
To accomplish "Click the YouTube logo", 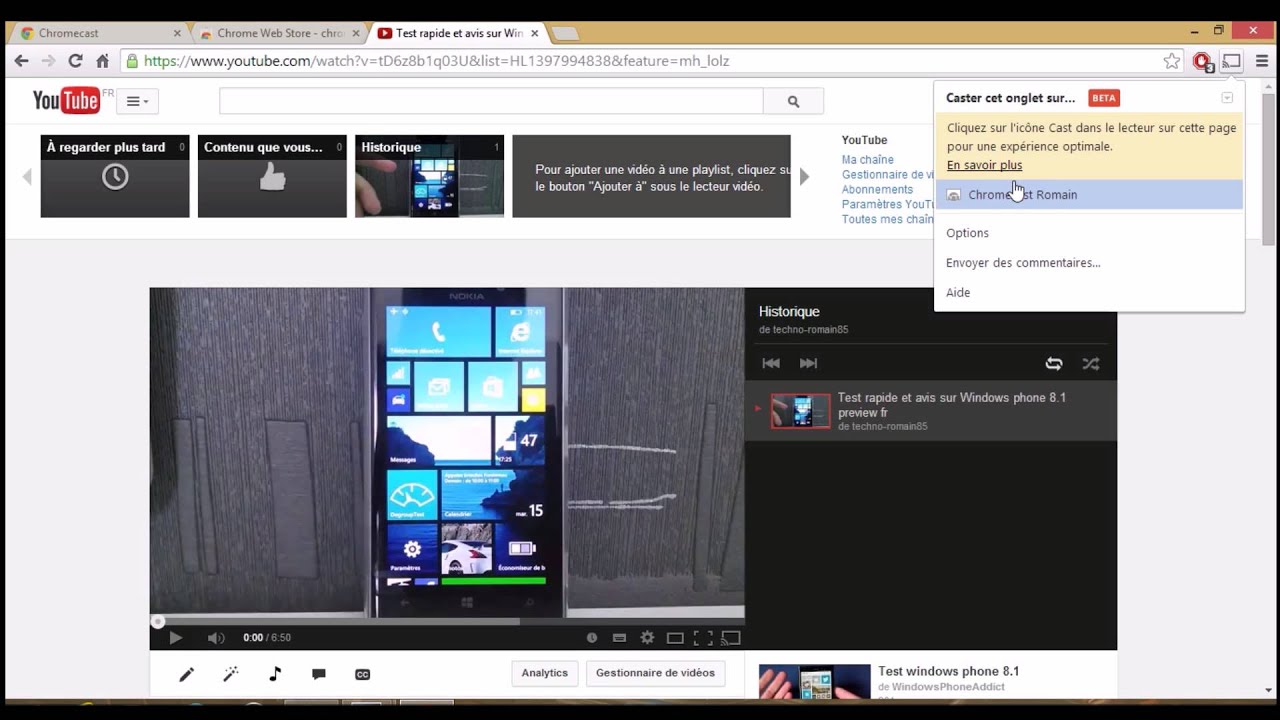I will tap(66, 100).
